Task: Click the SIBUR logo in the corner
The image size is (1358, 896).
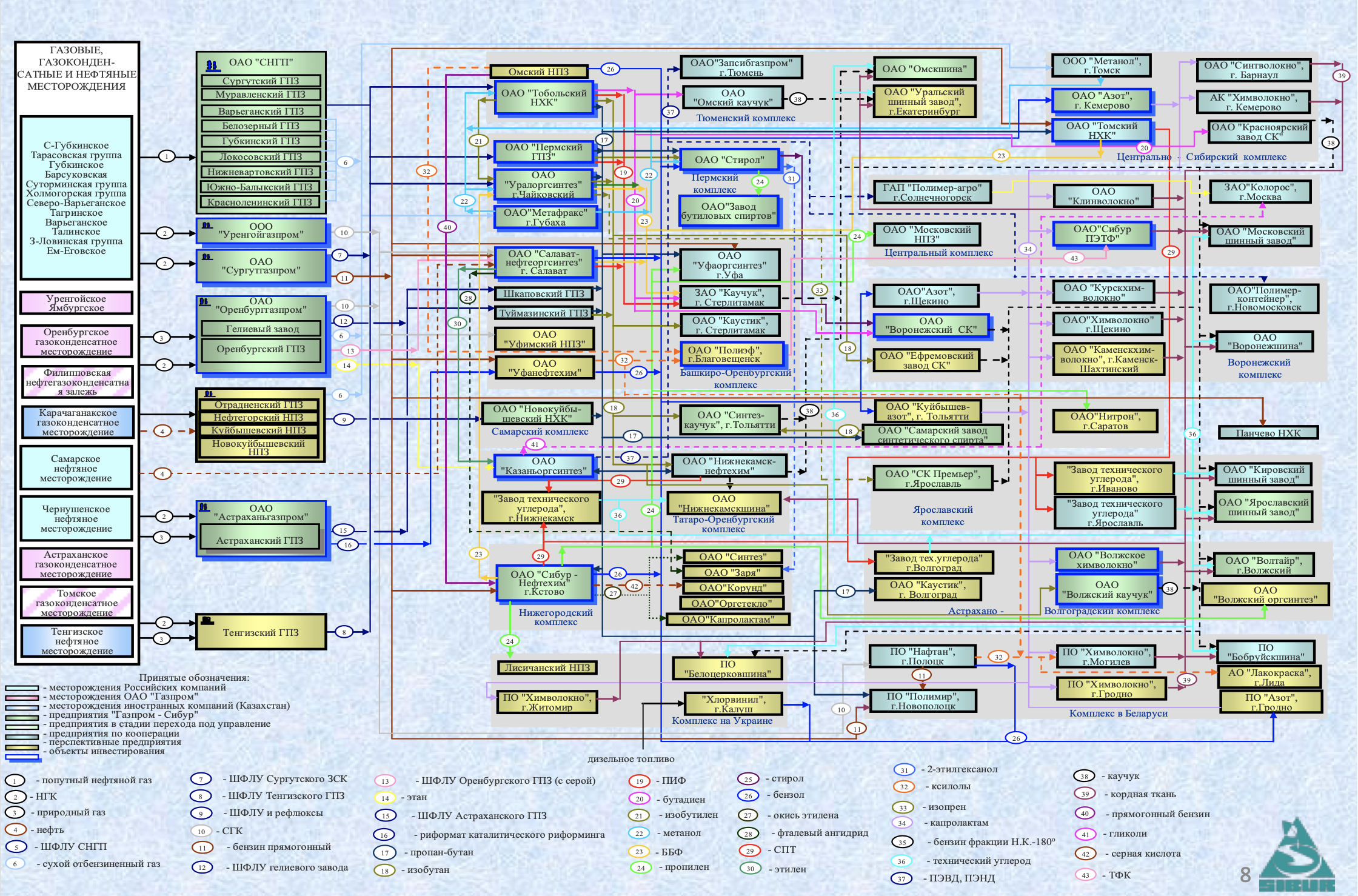Action: click(1297, 855)
